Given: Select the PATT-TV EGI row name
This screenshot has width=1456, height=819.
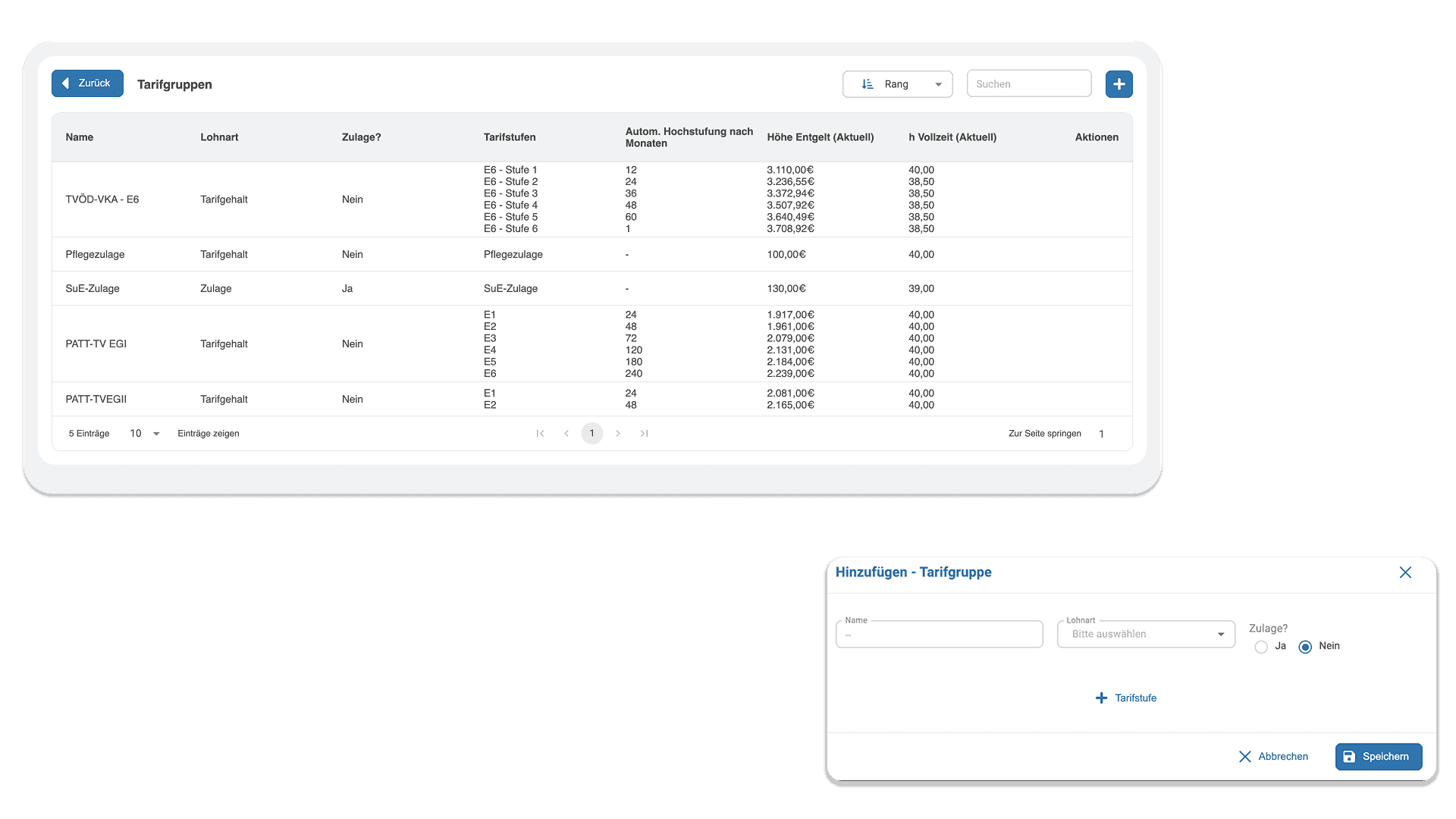Looking at the screenshot, I should pos(96,344).
